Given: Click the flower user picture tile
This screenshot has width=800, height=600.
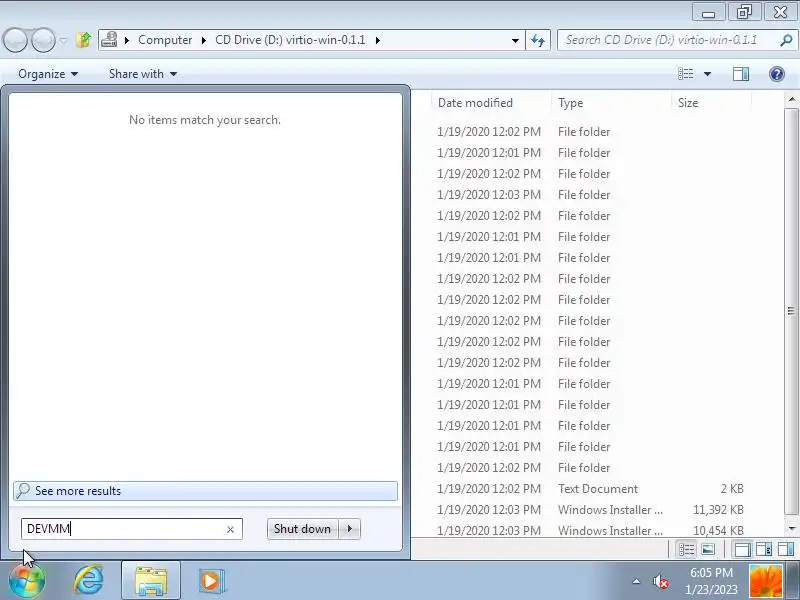Looking at the screenshot, I should coord(765,581).
